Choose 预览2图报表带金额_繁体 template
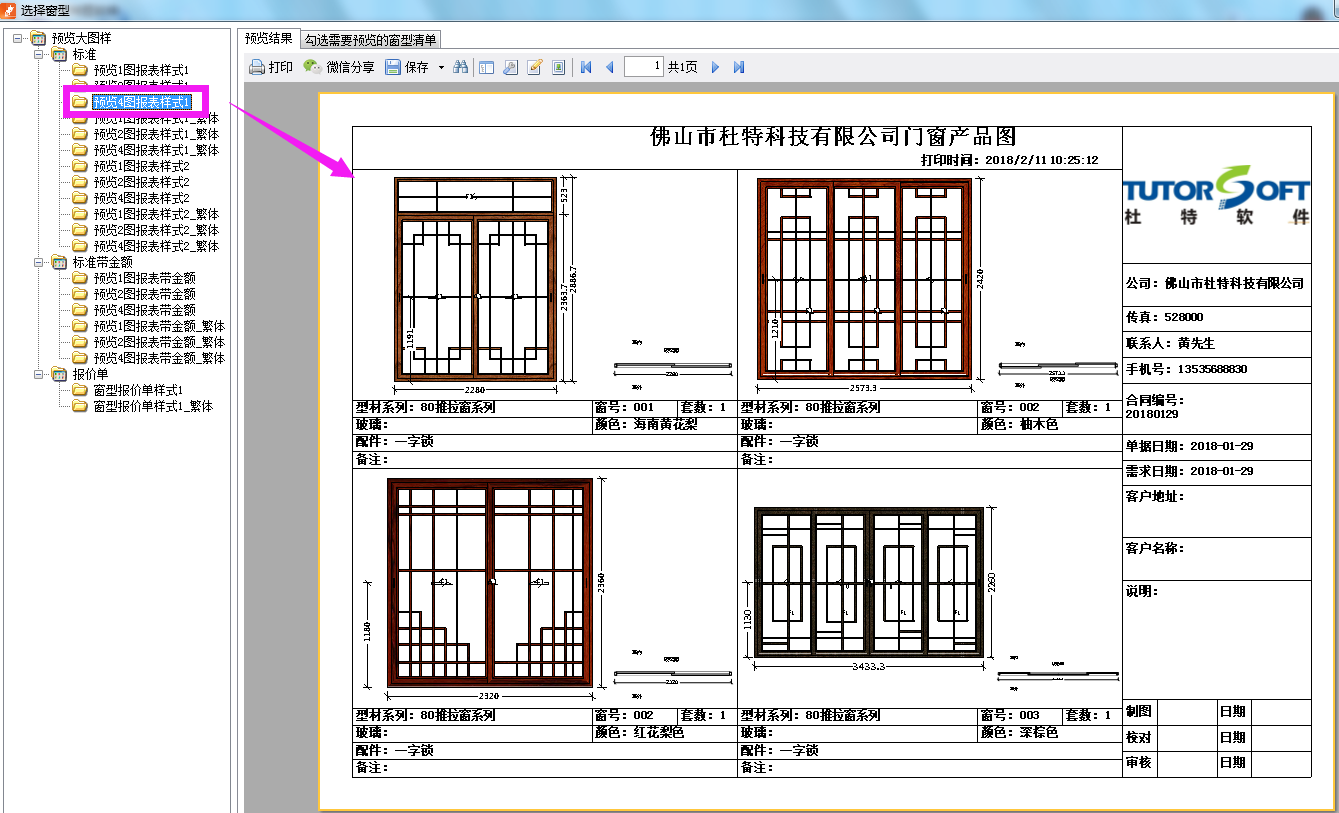The image size is (1339, 813). tap(159, 342)
